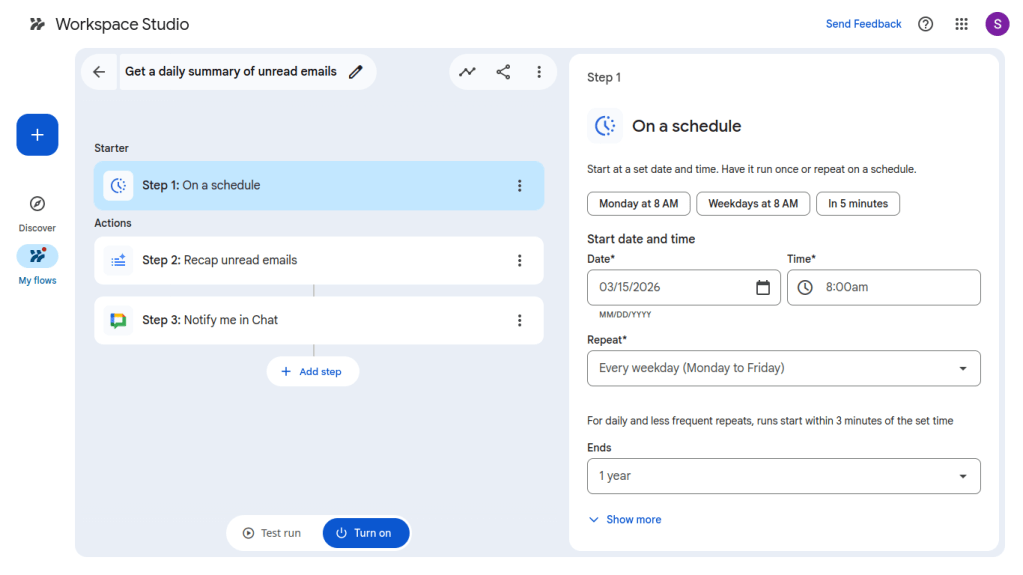1023x575 pixels.
Task: Click the flow title Get a daily summary
Action: (x=231, y=72)
